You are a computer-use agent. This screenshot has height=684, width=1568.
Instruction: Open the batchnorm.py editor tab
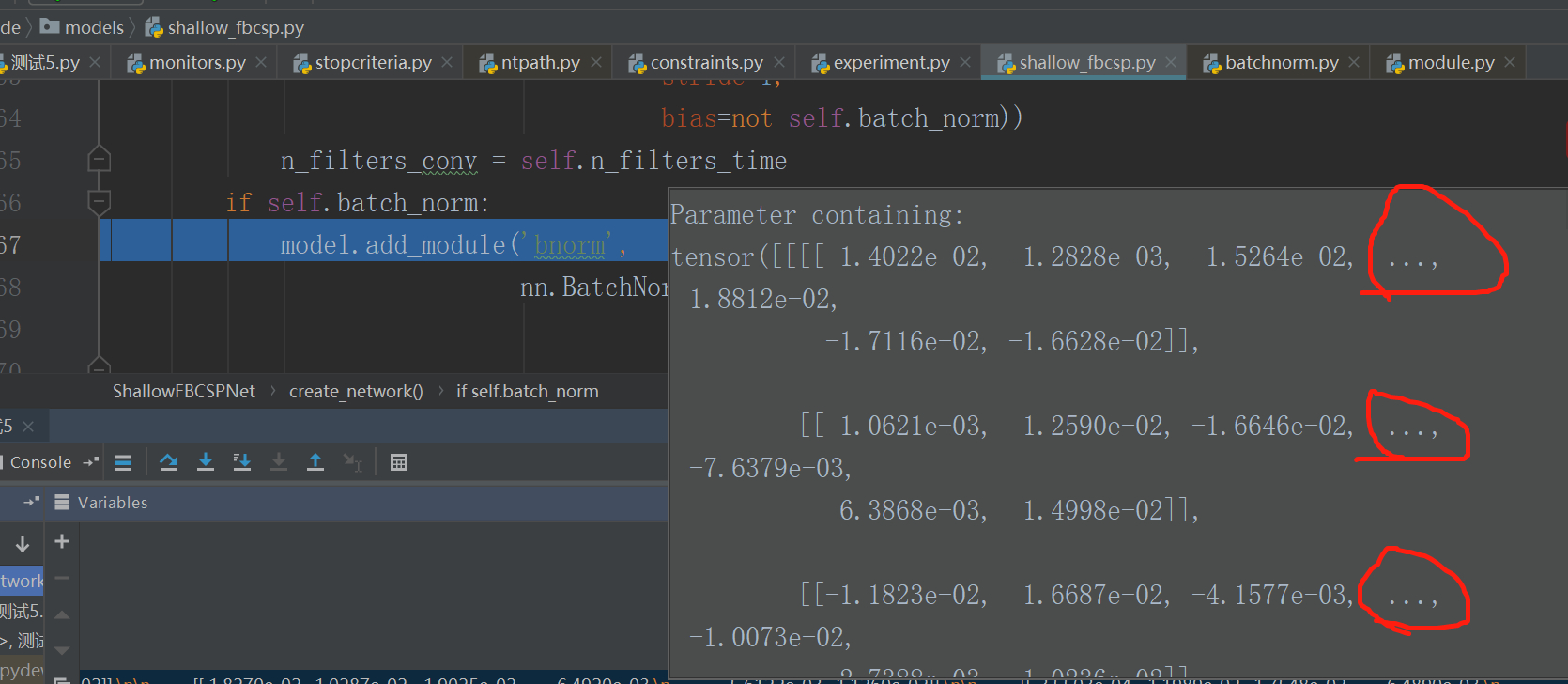click(1281, 63)
